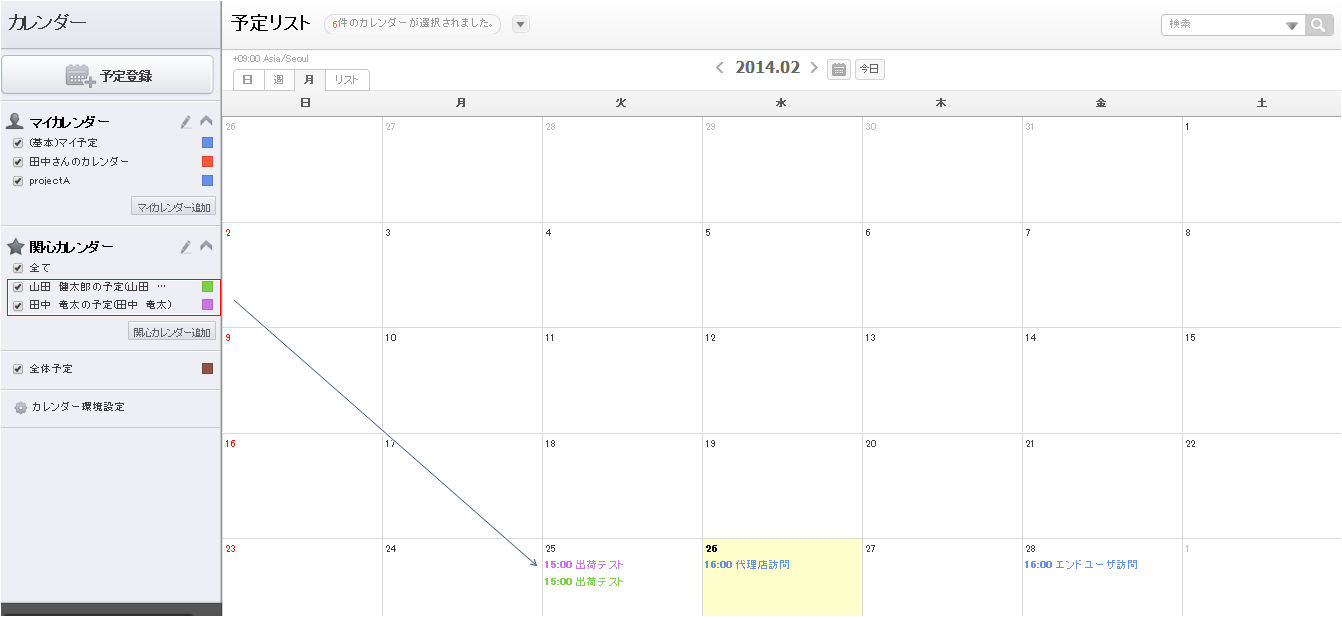The height and width of the screenshot is (617, 1342).
Task: Click the マイカレンダー person icon
Action: (x=15, y=122)
